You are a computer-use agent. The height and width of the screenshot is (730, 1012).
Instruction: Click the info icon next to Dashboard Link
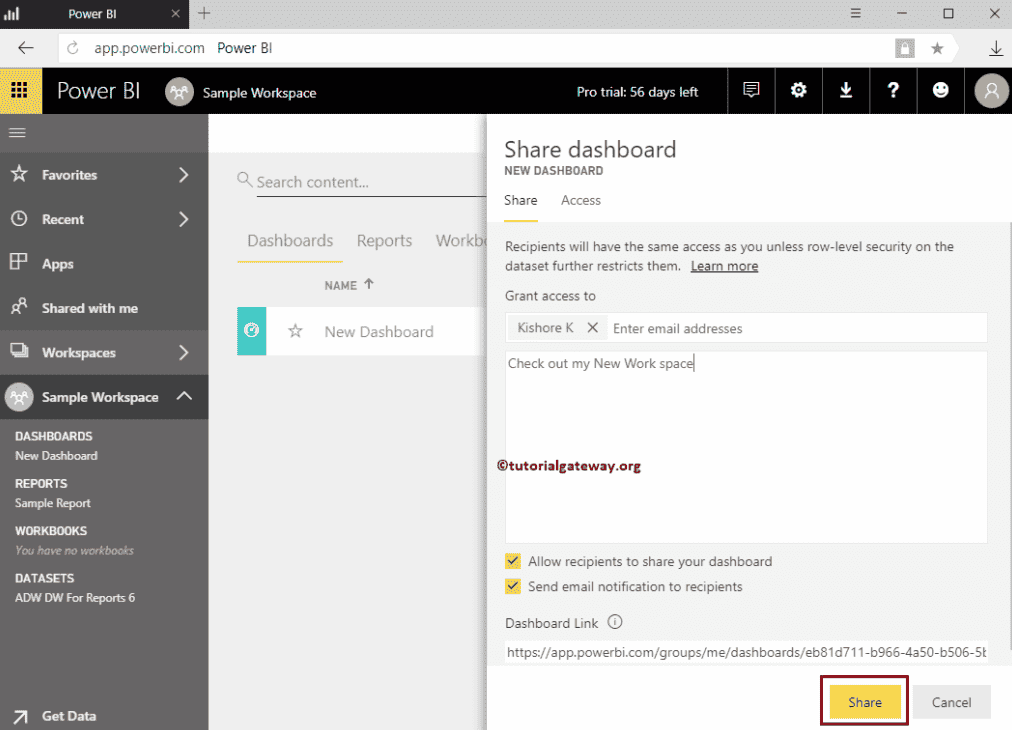pos(616,622)
